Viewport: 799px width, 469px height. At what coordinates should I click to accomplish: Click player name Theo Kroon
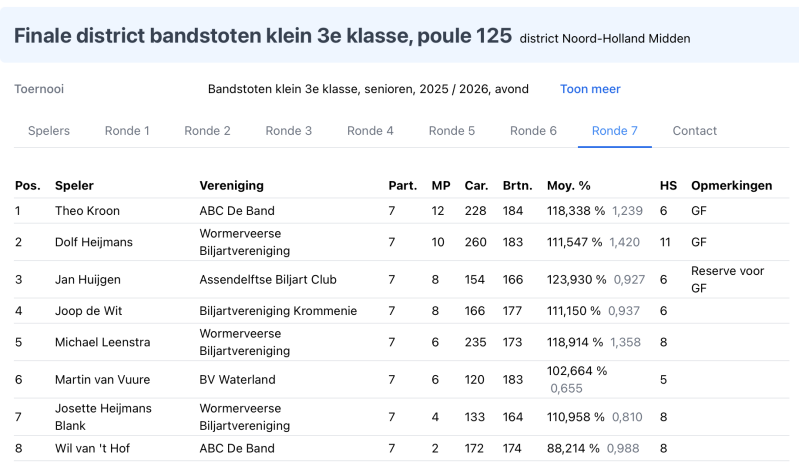coord(87,211)
